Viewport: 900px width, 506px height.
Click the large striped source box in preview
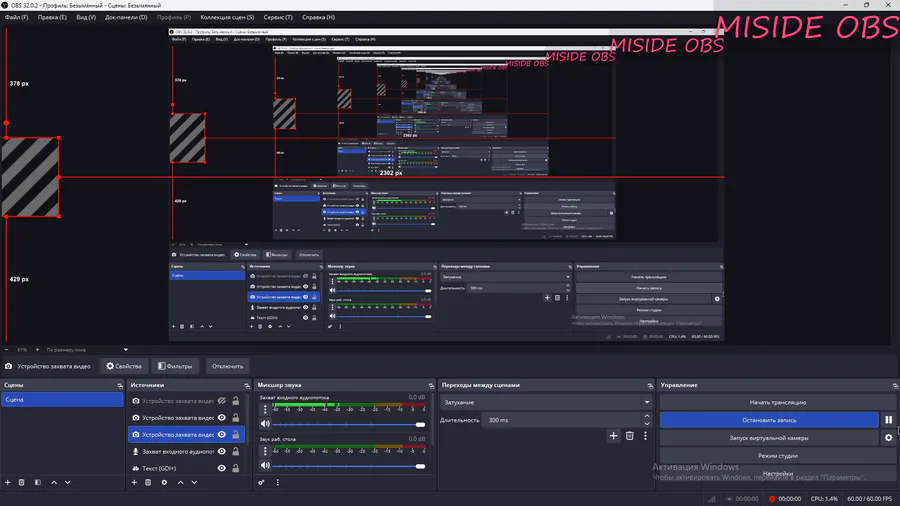tap(31, 177)
